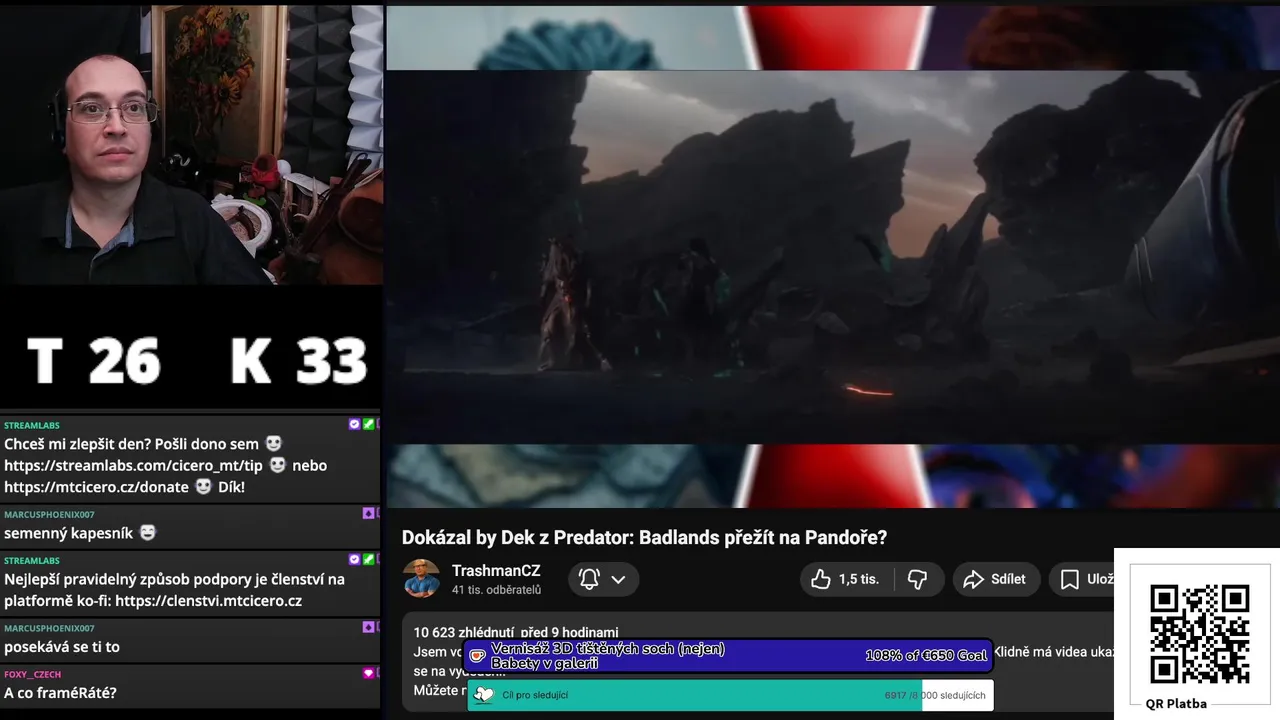Image resolution: width=1280 pixels, height=720 pixels.
Task: Click the heart-hand icon on the follower goal
Action: [x=484, y=695]
